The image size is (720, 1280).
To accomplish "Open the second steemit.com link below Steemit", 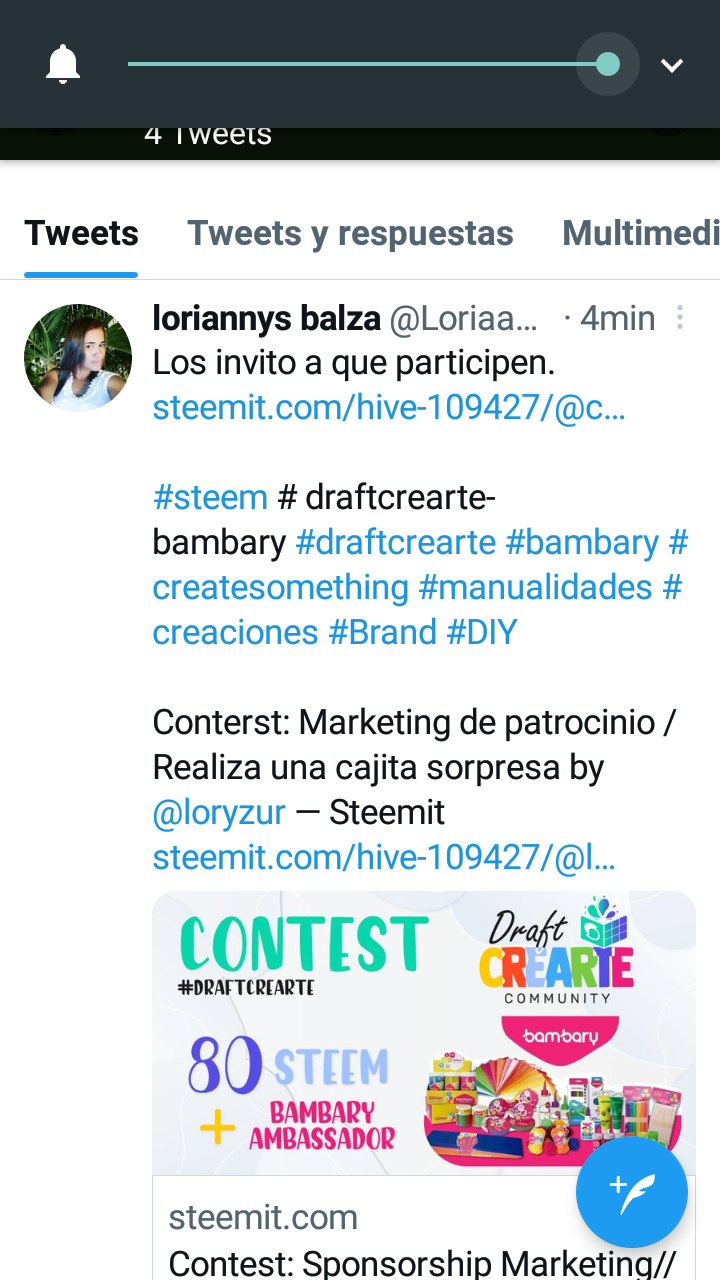I will (x=384, y=857).
